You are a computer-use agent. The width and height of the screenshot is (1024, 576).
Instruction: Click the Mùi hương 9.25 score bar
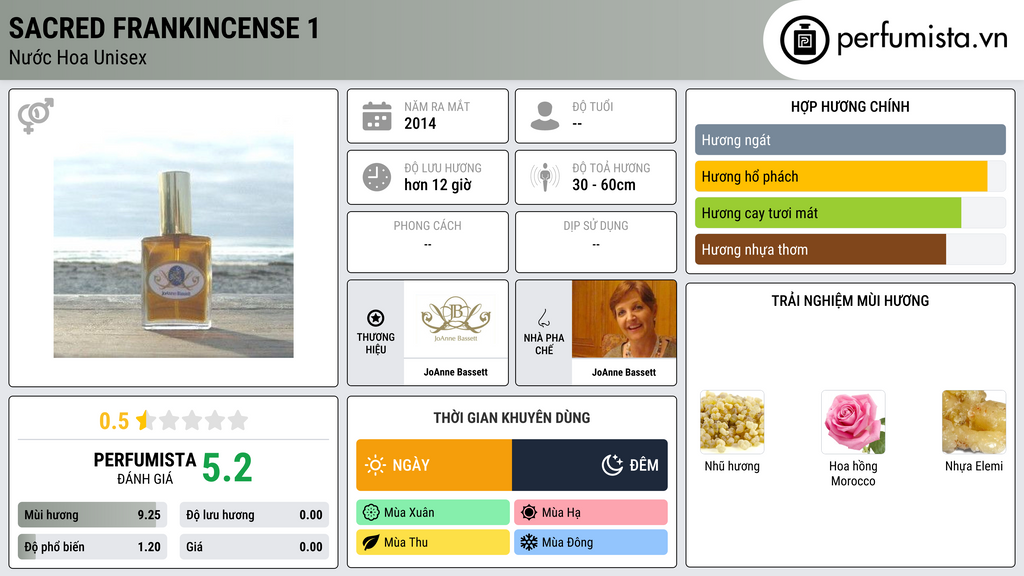[x=92, y=515]
